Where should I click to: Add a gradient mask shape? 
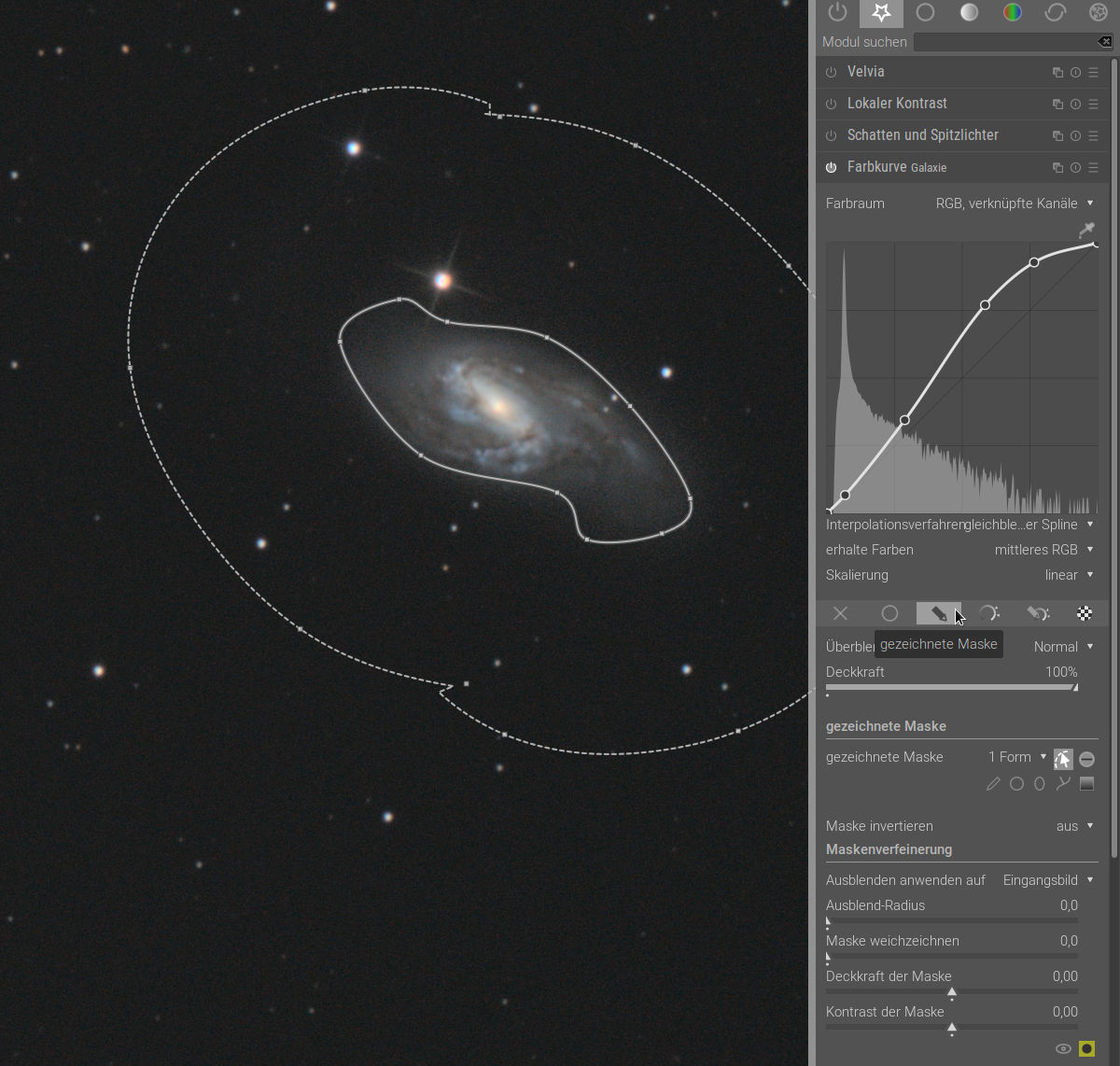point(1086,784)
